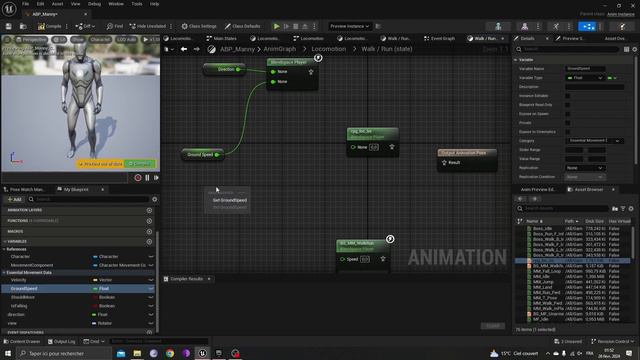640x360 pixels.
Task: Start the green Play simulation button
Action: coord(276,26)
